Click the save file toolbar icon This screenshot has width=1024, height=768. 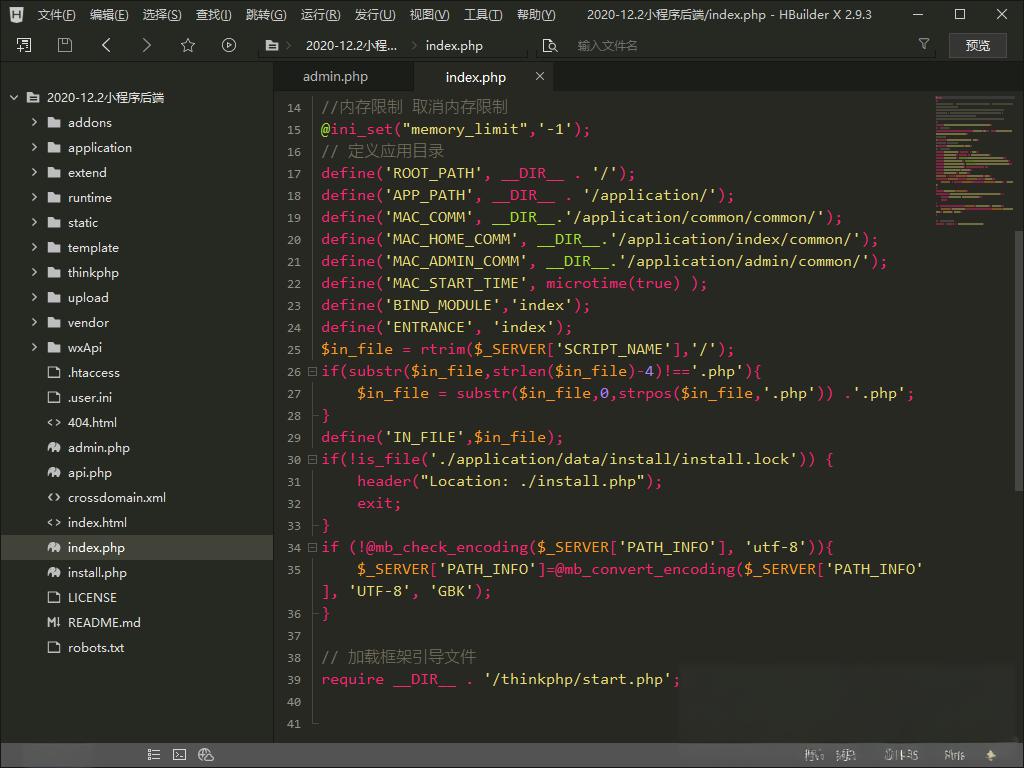(65, 45)
